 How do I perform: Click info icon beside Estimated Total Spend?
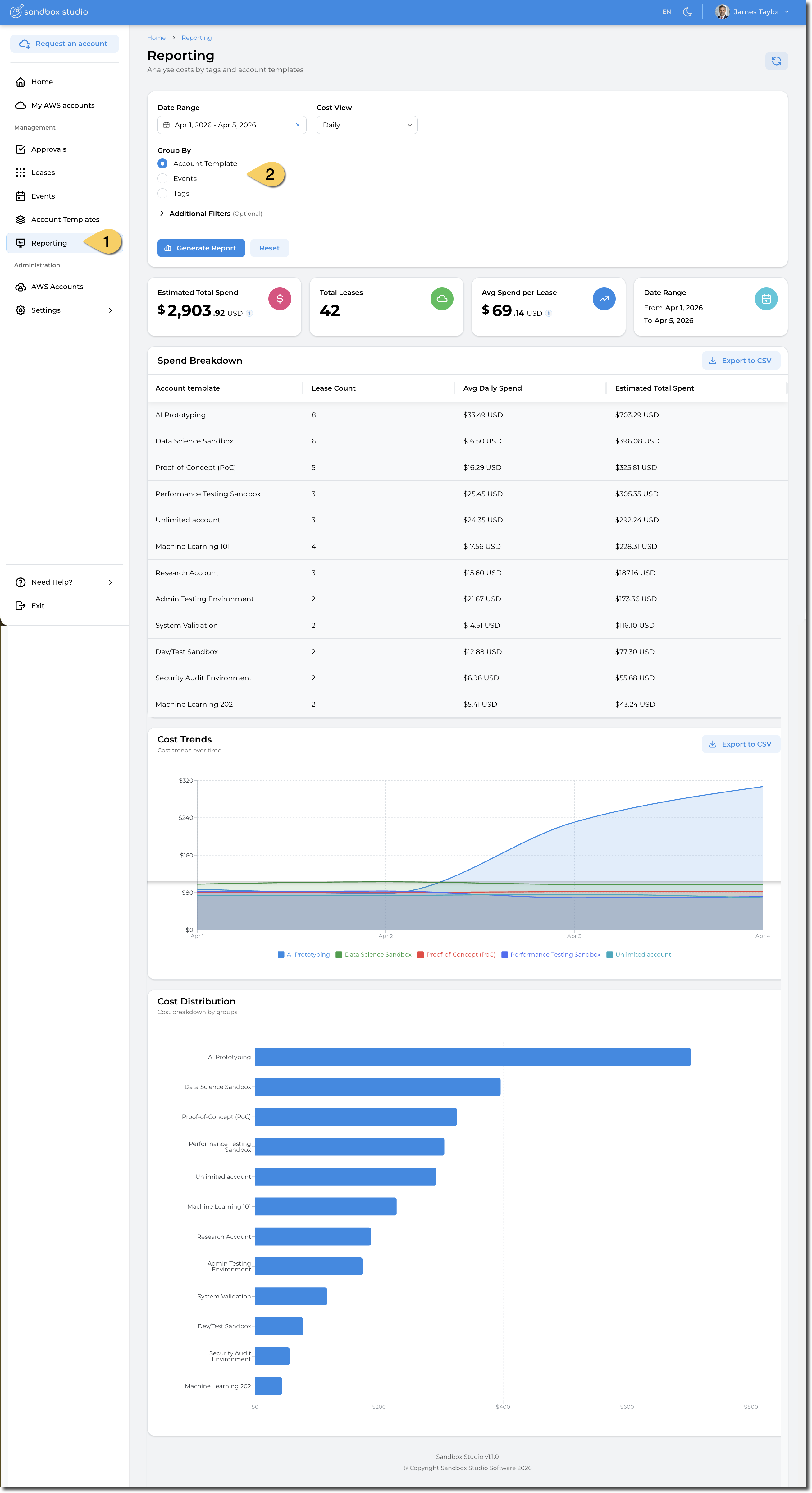pyautogui.click(x=250, y=314)
